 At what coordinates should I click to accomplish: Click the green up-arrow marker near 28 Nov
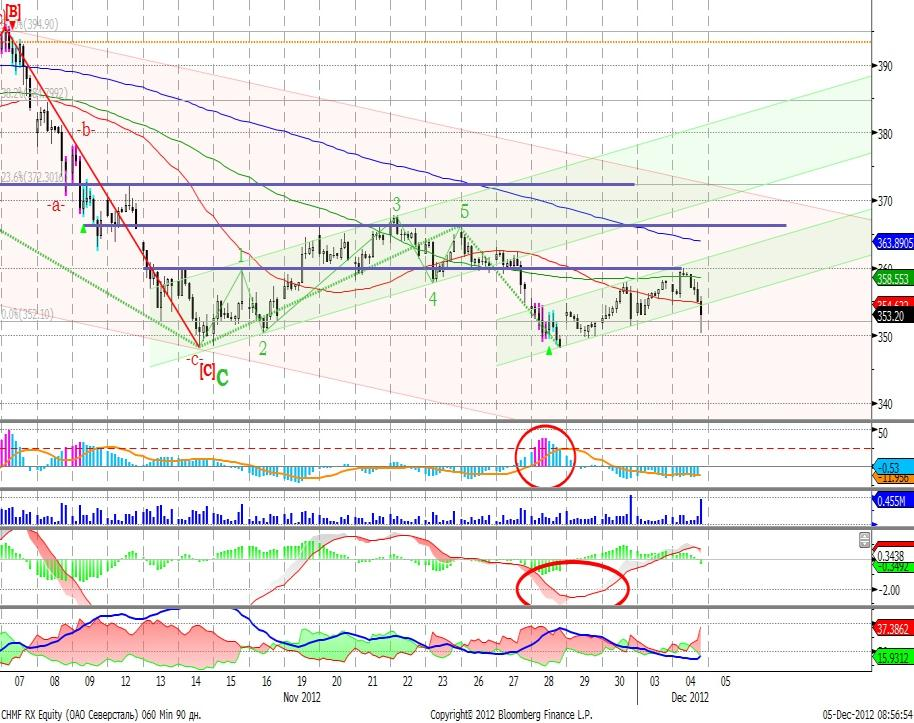point(549,349)
